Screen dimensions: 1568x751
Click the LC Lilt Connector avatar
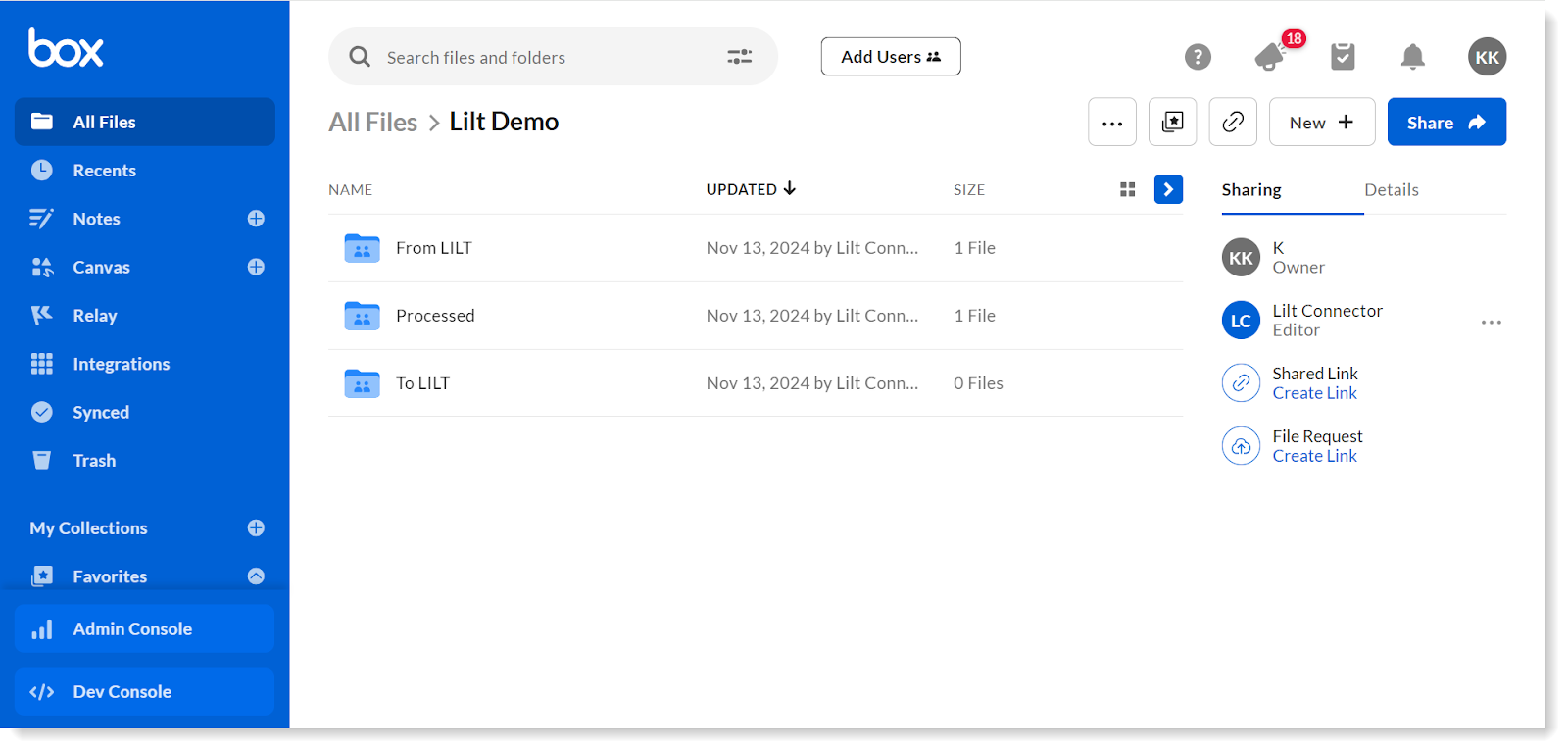(1241, 321)
